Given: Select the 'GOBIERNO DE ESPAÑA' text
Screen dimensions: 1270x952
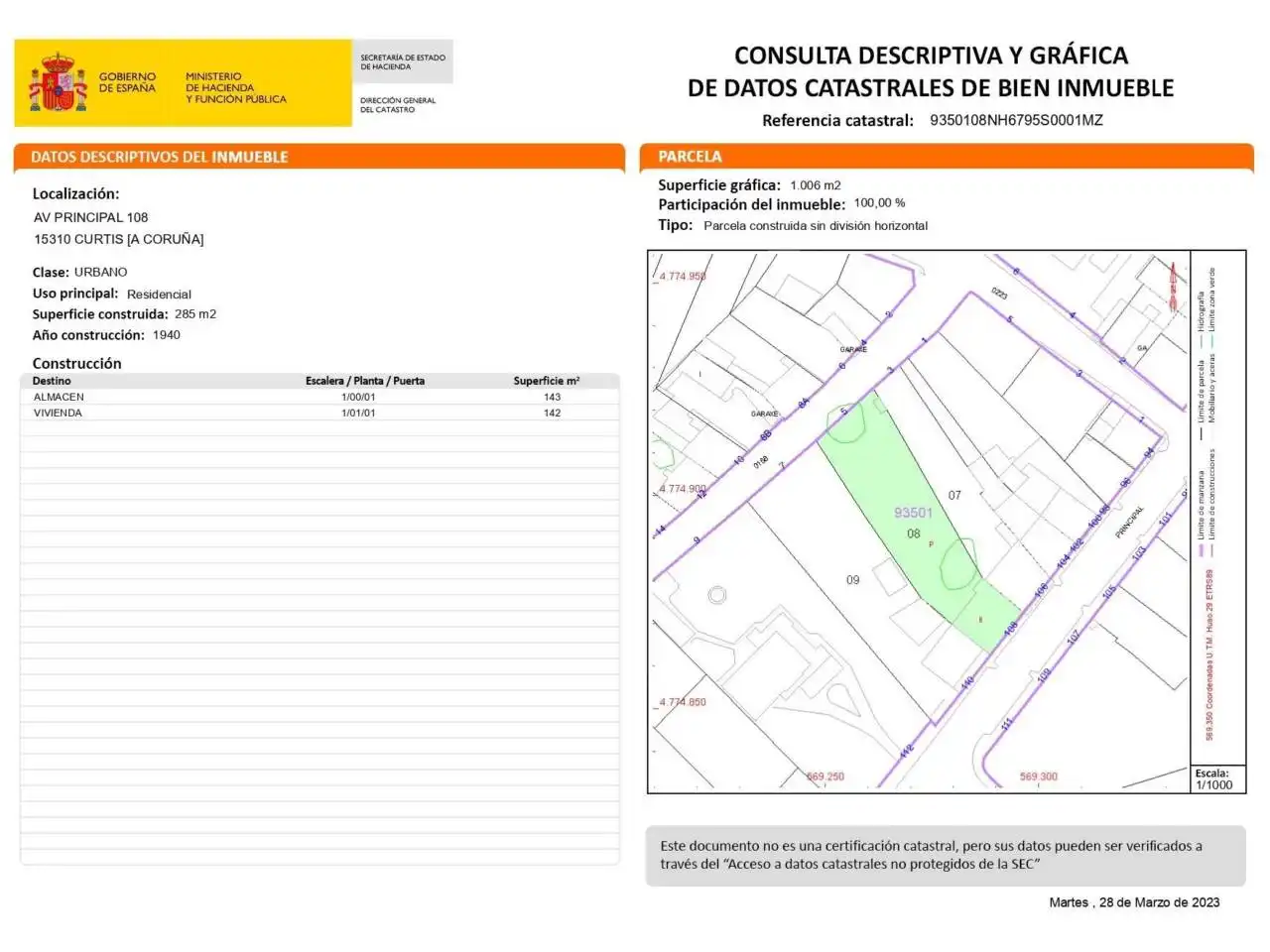Looking at the screenshot, I should (127, 82).
